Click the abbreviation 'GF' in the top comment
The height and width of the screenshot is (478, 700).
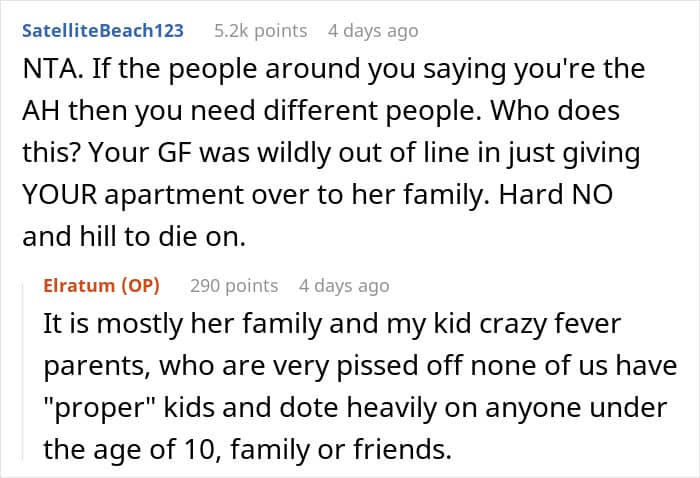(x=175, y=153)
